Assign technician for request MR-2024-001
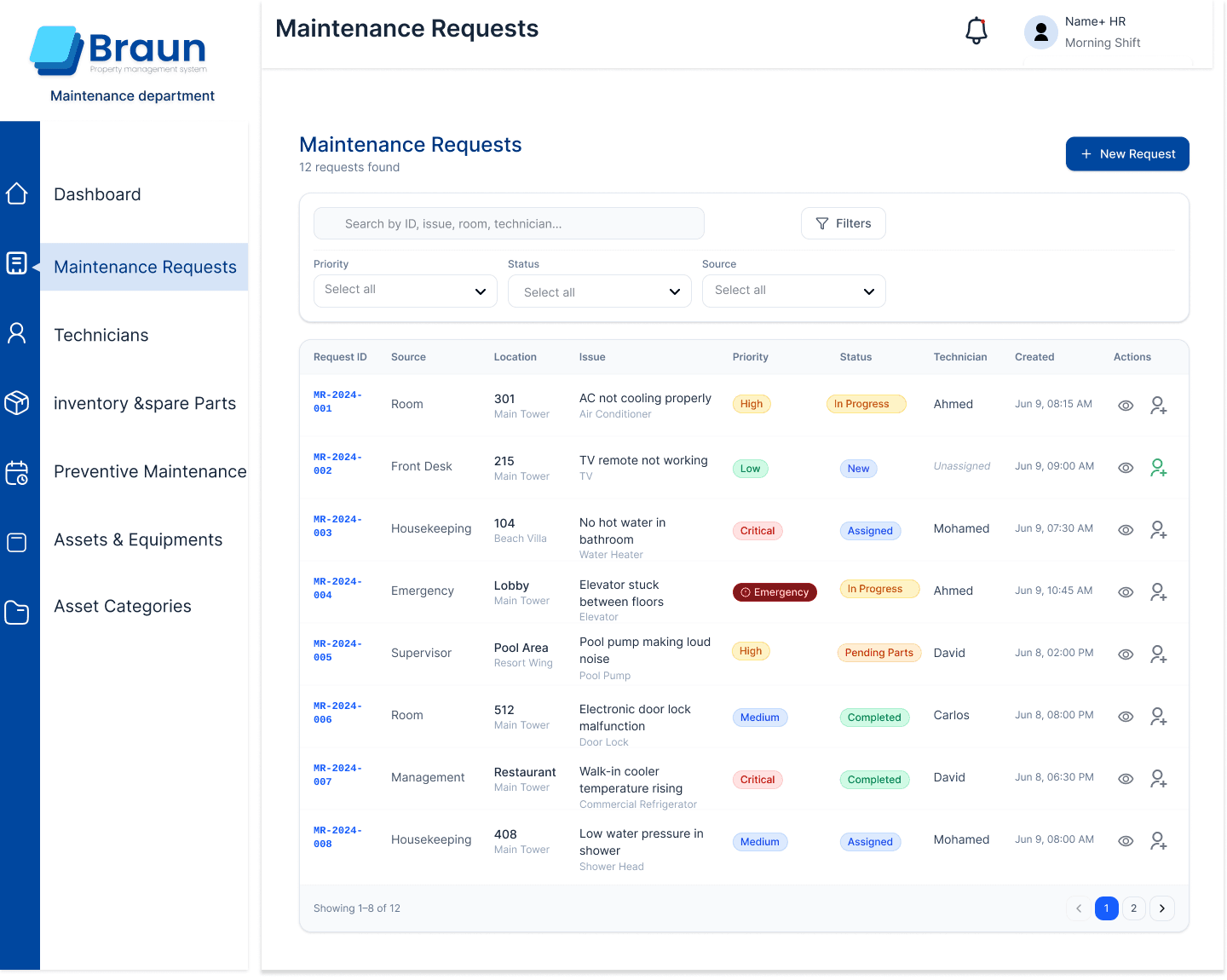Viewport: 1227px width, 980px height. [x=1158, y=406]
